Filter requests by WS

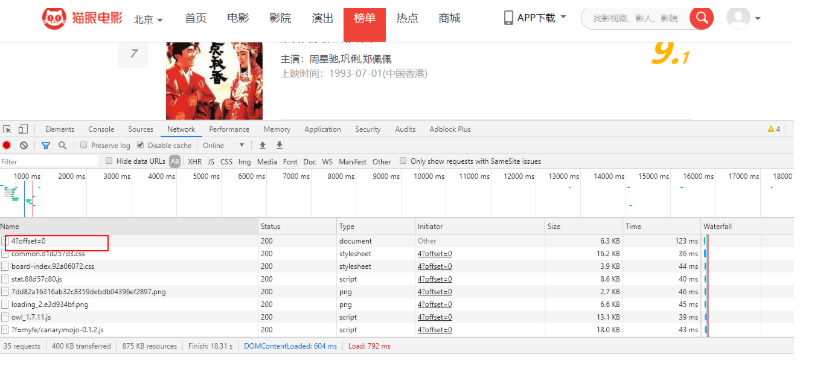(x=327, y=162)
